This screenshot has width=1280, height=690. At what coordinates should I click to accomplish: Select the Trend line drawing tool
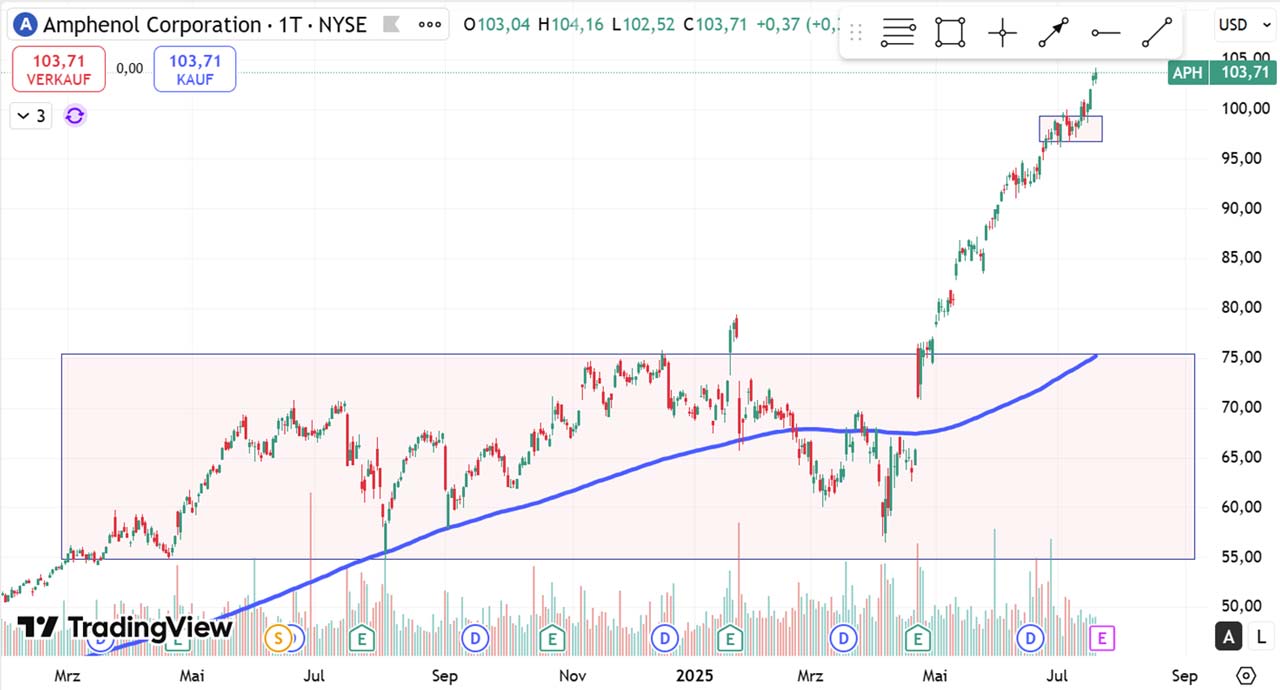[1157, 34]
